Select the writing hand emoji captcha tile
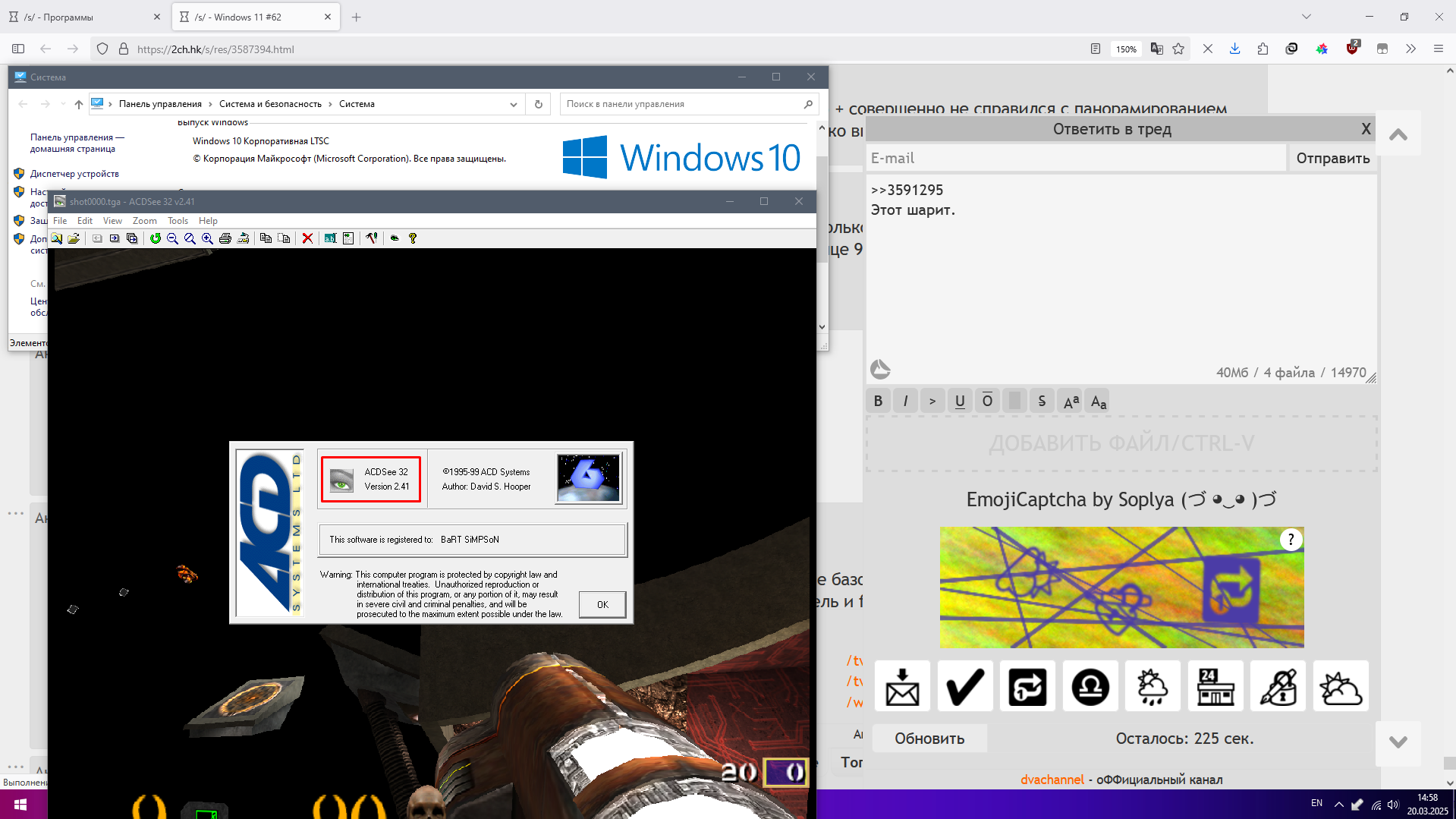Viewport: 1456px width, 819px height. (1278, 686)
